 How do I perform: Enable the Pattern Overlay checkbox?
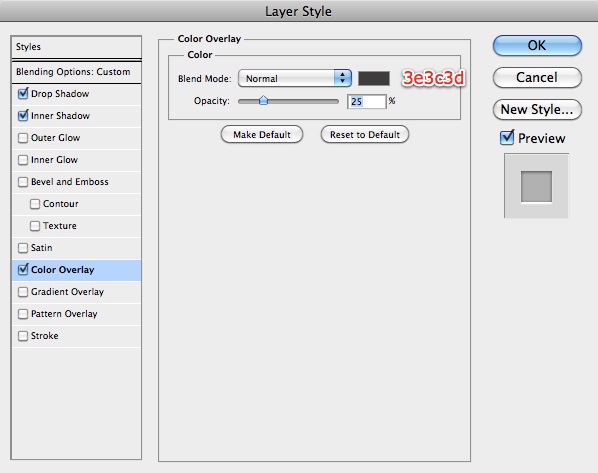pos(23,314)
